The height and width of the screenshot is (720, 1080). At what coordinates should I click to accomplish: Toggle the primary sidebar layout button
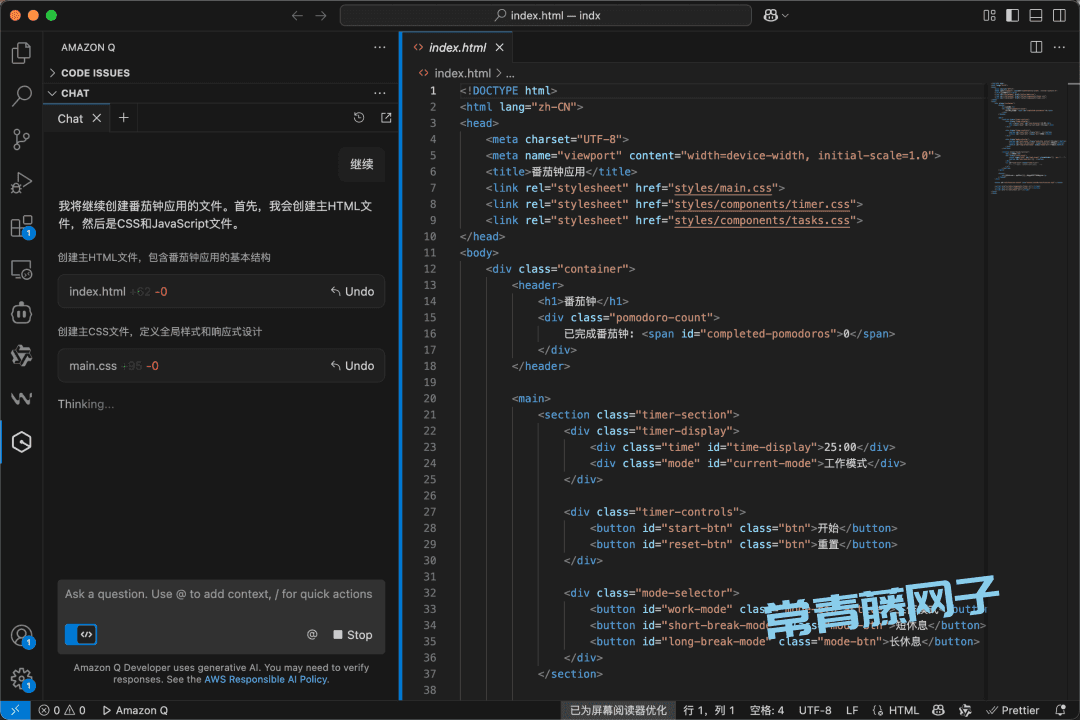click(x=1012, y=15)
